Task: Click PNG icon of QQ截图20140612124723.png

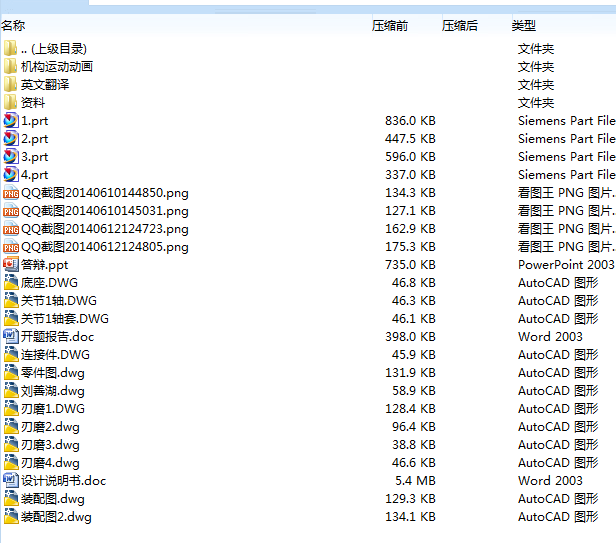Action: (x=11, y=229)
